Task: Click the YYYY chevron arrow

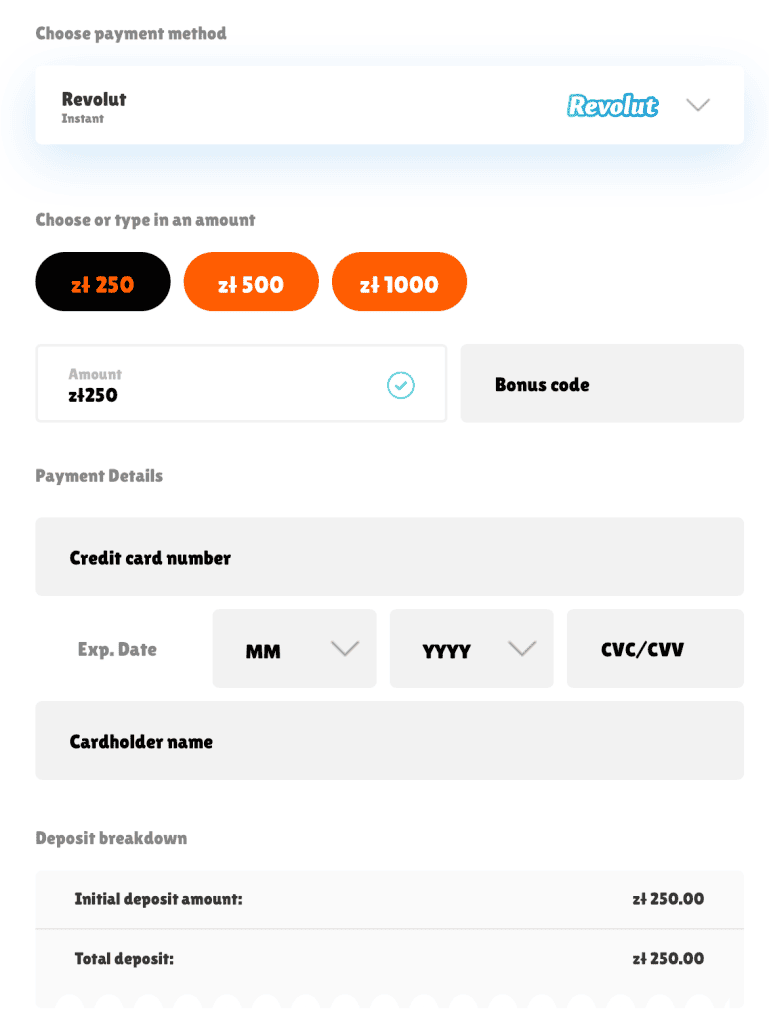Action: click(522, 648)
